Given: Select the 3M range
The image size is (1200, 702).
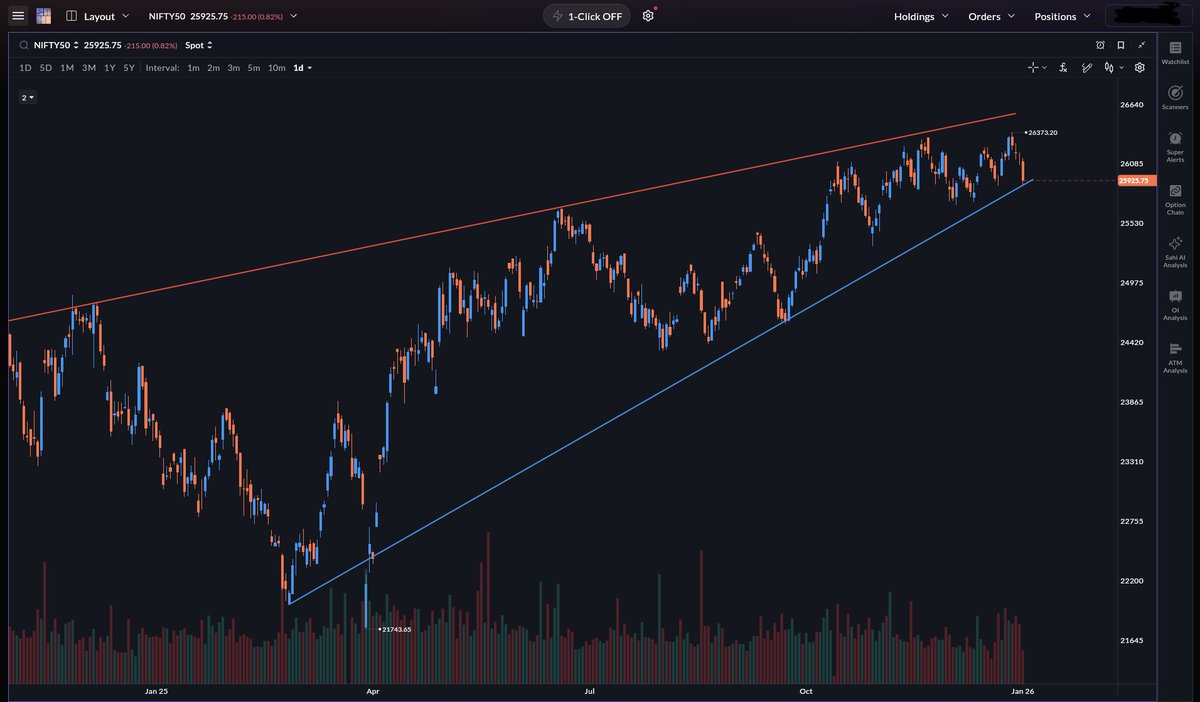Looking at the screenshot, I should [89, 68].
